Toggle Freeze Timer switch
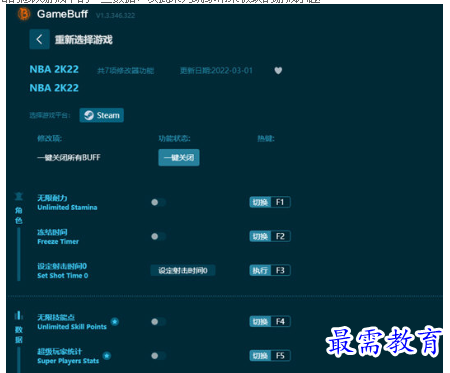Screen dimensions: 450x373 (x=158, y=236)
